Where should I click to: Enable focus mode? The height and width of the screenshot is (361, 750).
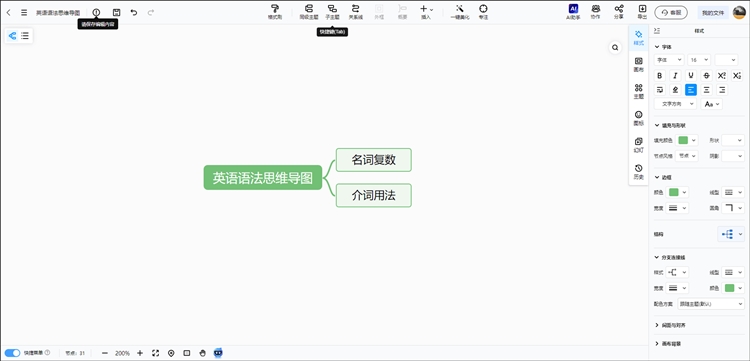(x=483, y=12)
